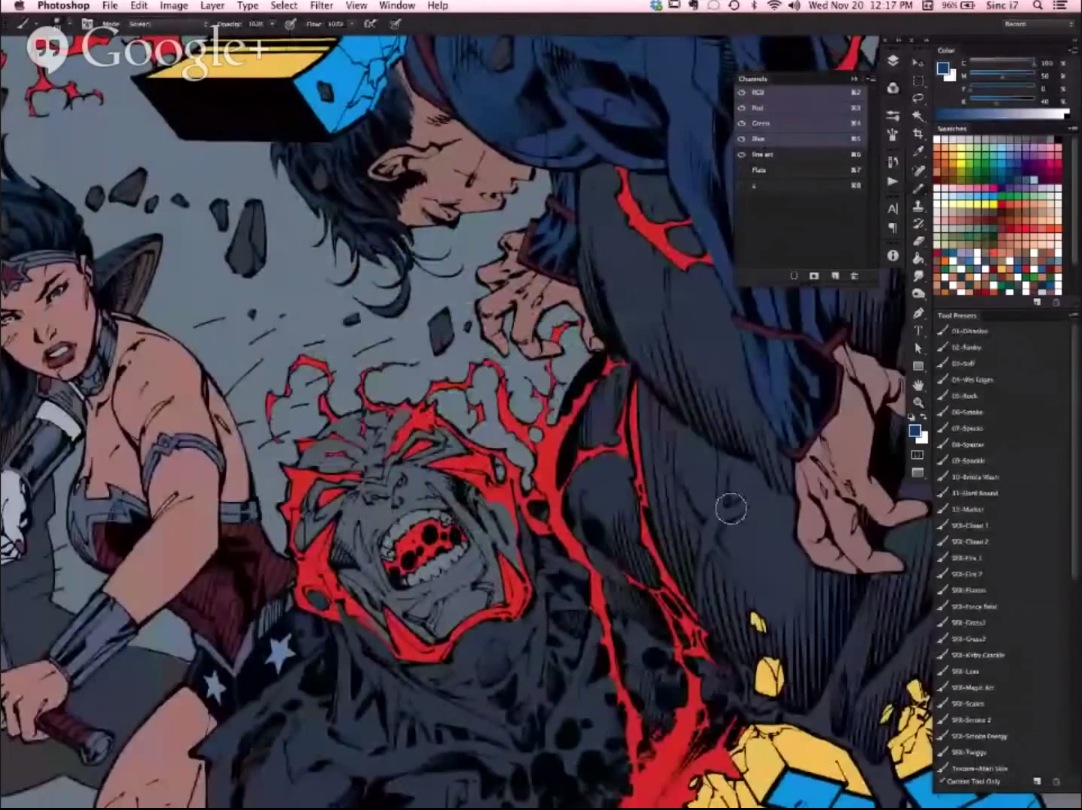
Task: Toggle visibility of Green channel
Action: [x=742, y=124]
